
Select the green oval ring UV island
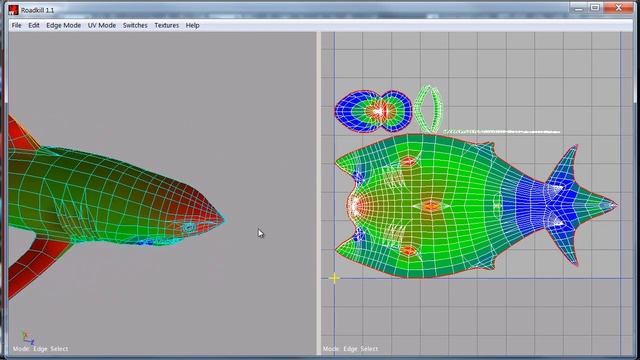pyautogui.click(x=428, y=109)
